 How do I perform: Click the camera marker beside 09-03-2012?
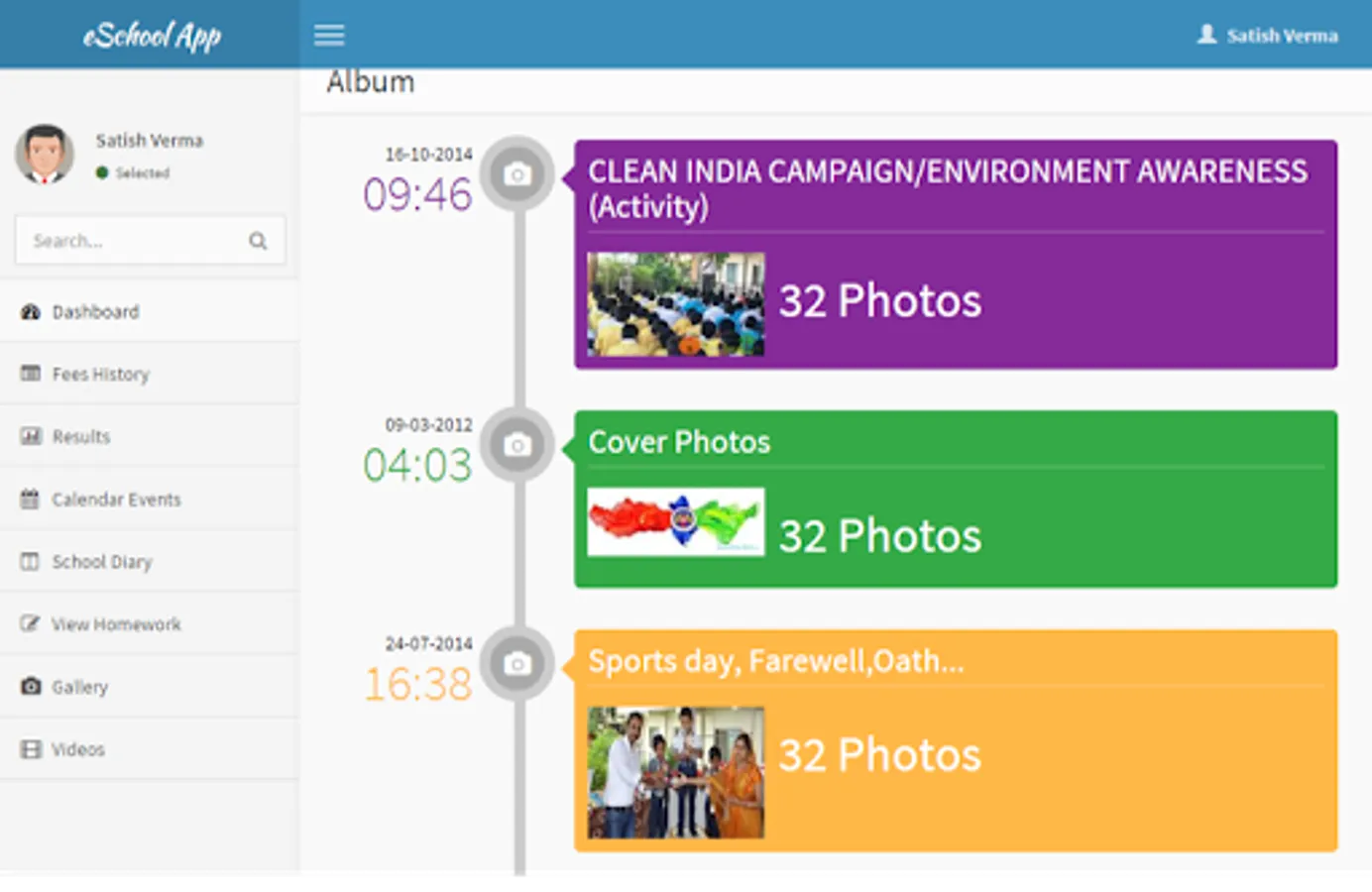pyautogui.click(x=516, y=445)
